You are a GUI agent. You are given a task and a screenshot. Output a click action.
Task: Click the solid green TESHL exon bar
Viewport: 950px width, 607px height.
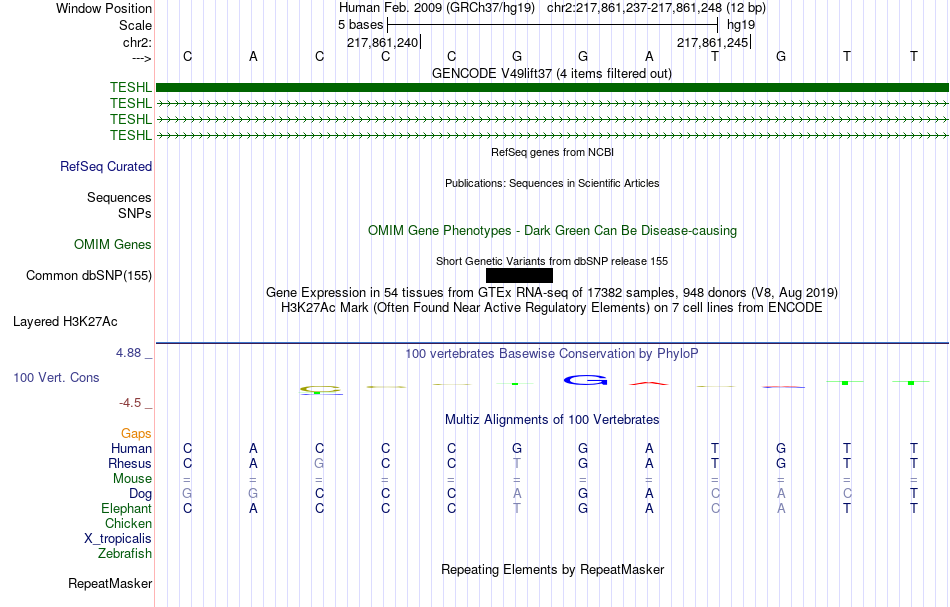pyautogui.click(x=552, y=87)
